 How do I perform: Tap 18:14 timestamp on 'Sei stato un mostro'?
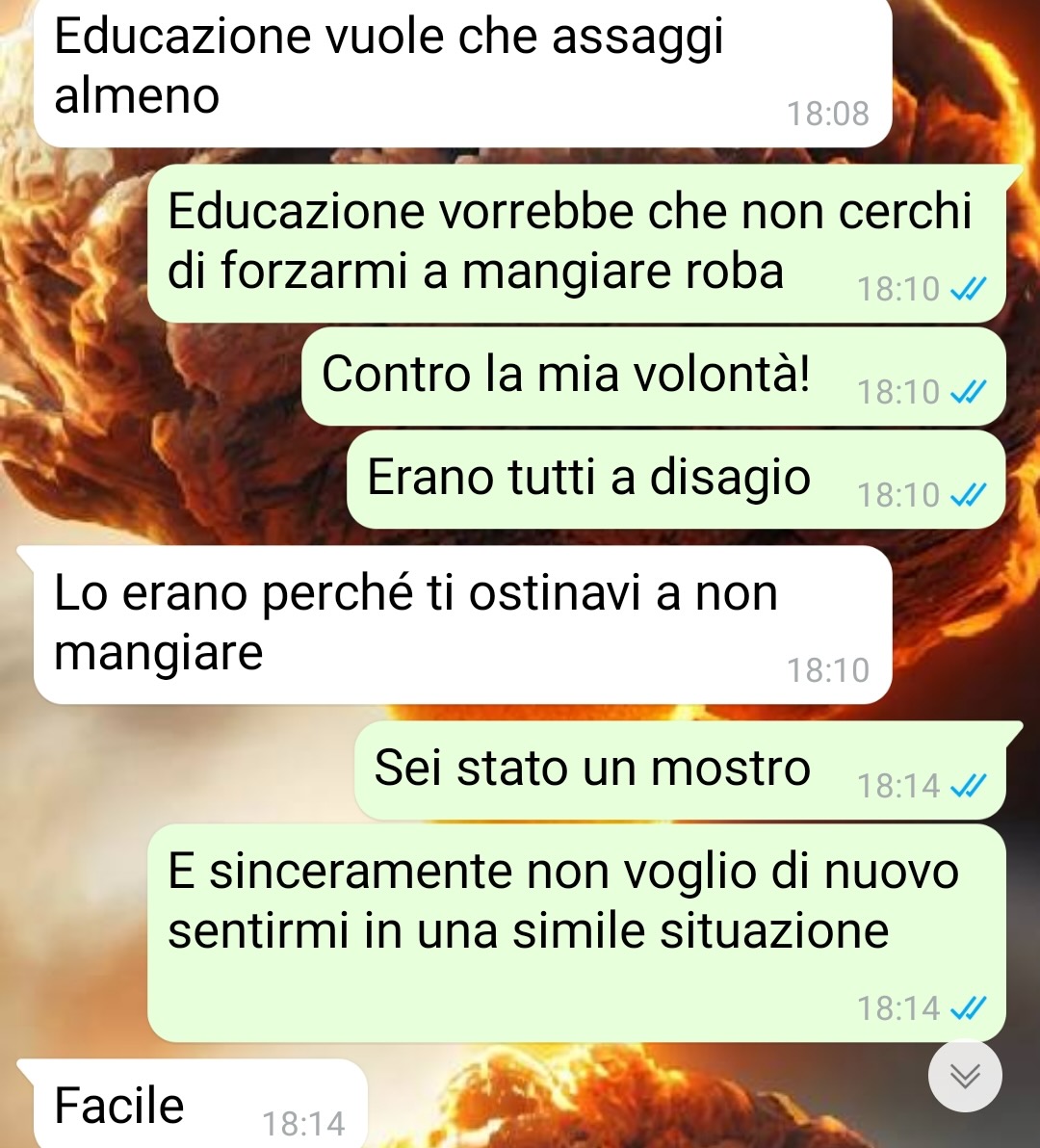[x=898, y=786]
